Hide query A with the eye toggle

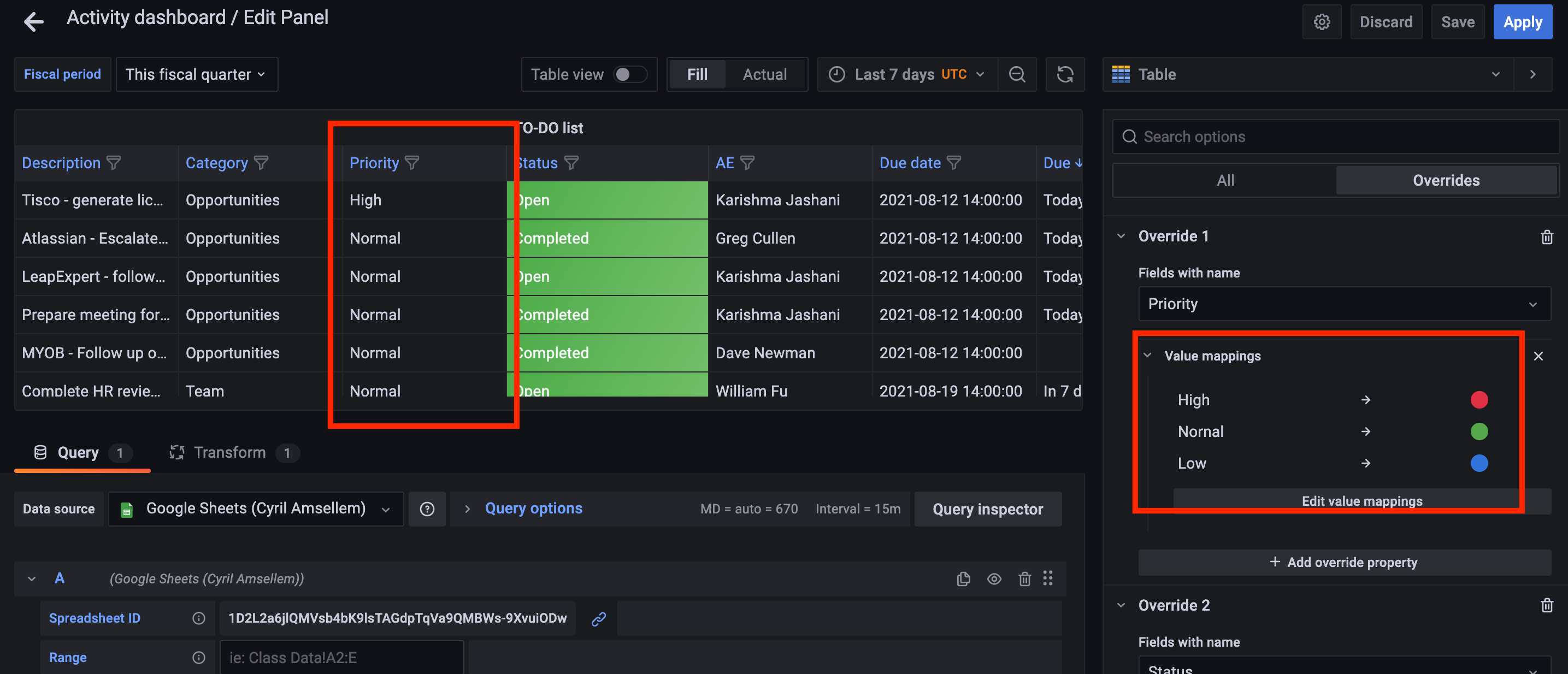click(x=994, y=578)
